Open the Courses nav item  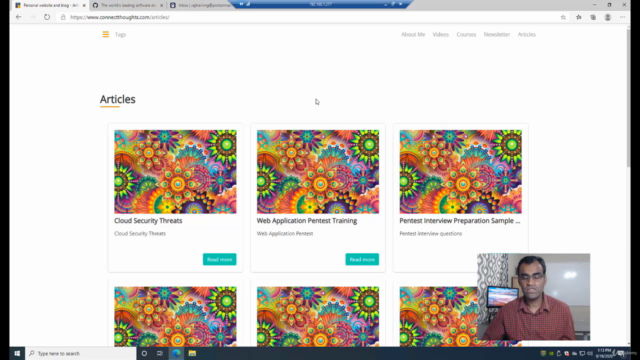466,35
